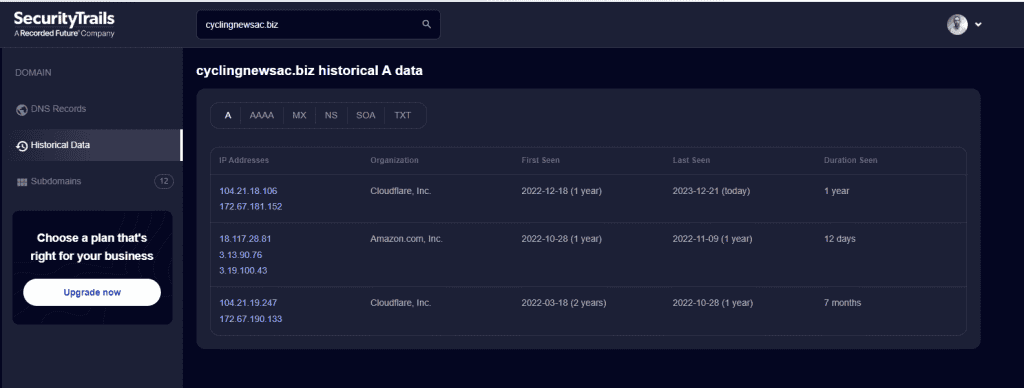Click first seen date 2022-10-28

(x=561, y=238)
